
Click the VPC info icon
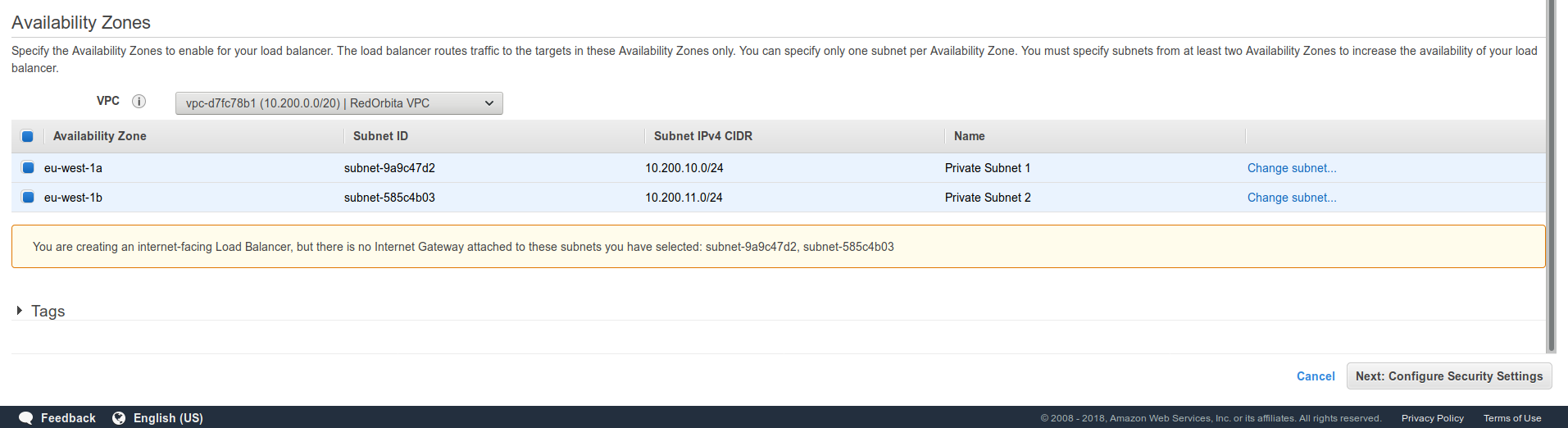(x=139, y=102)
